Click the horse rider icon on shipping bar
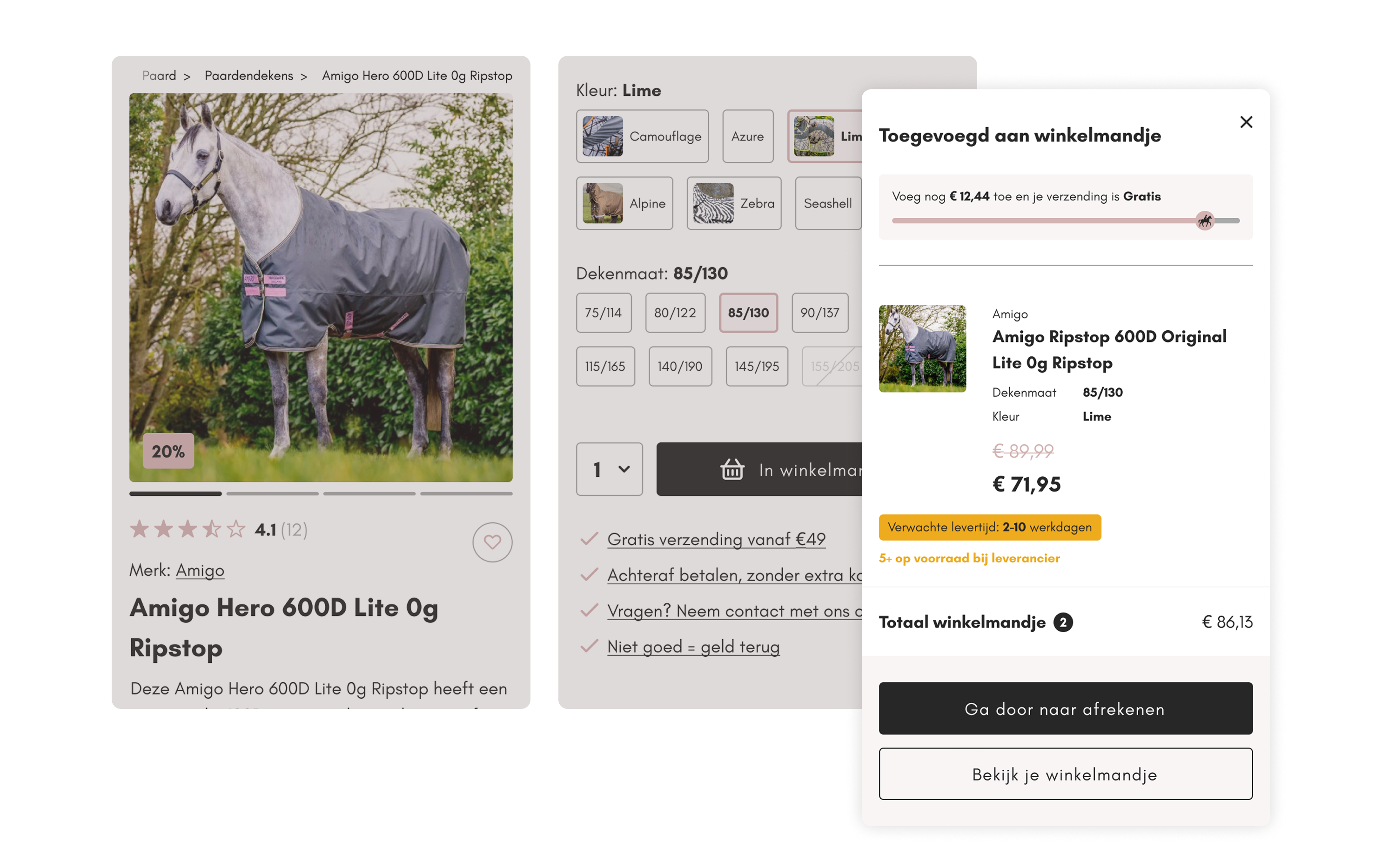 pos(1205,220)
